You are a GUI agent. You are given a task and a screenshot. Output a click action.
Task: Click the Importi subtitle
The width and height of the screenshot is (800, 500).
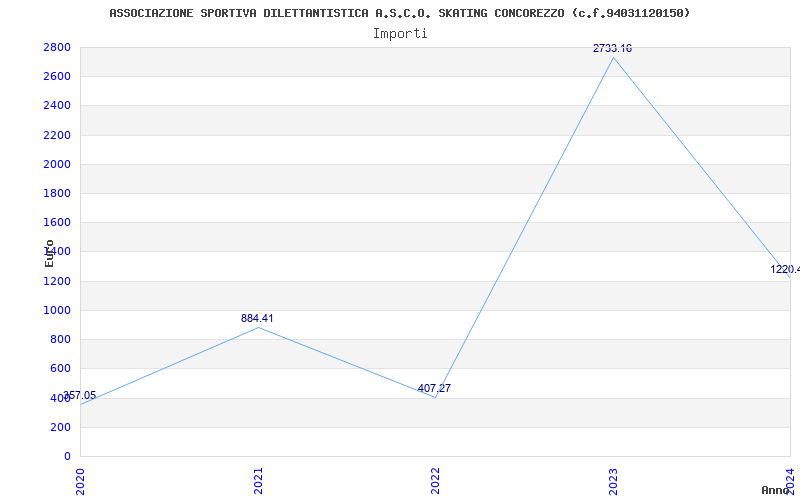pos(400,34)
